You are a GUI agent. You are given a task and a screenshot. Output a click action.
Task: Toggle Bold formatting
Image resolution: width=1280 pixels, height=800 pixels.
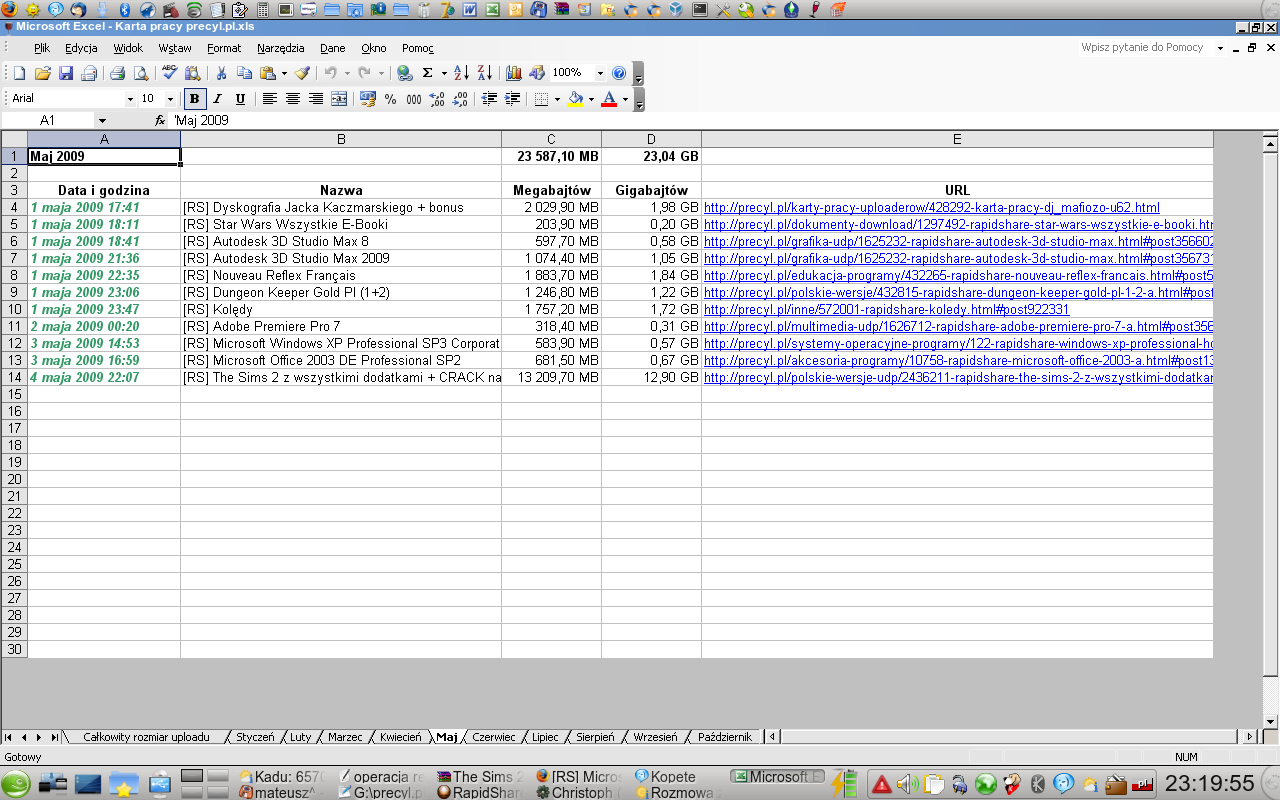point(194,99)
